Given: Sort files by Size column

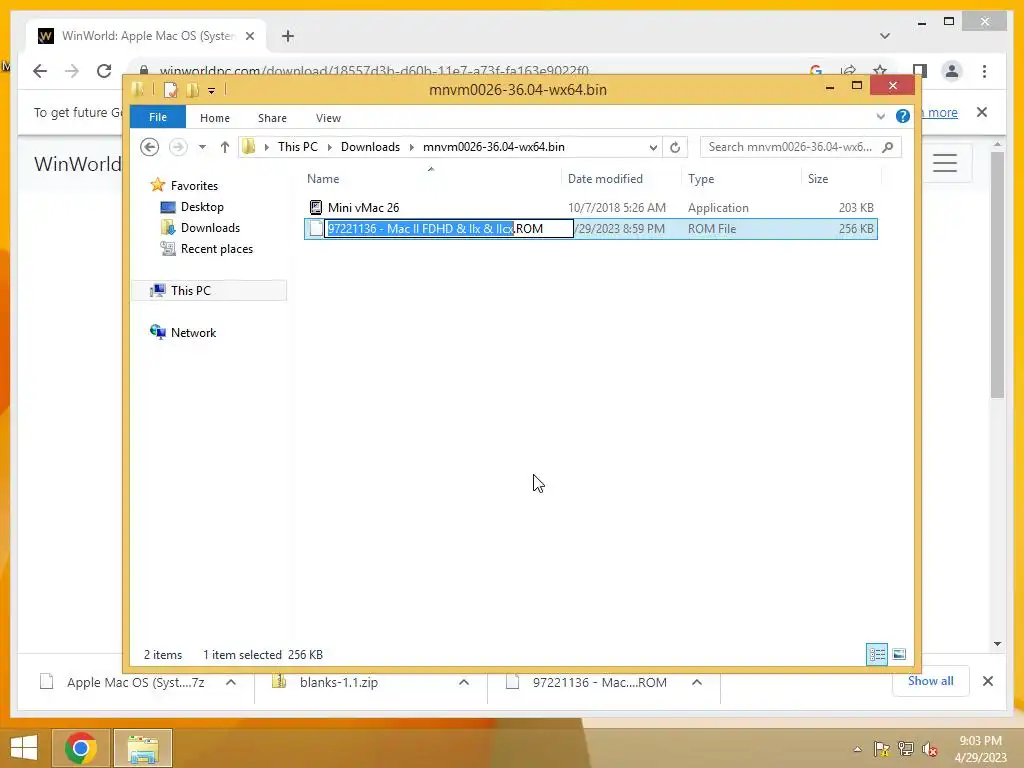Looking at the screenshot, I should 841,178.
